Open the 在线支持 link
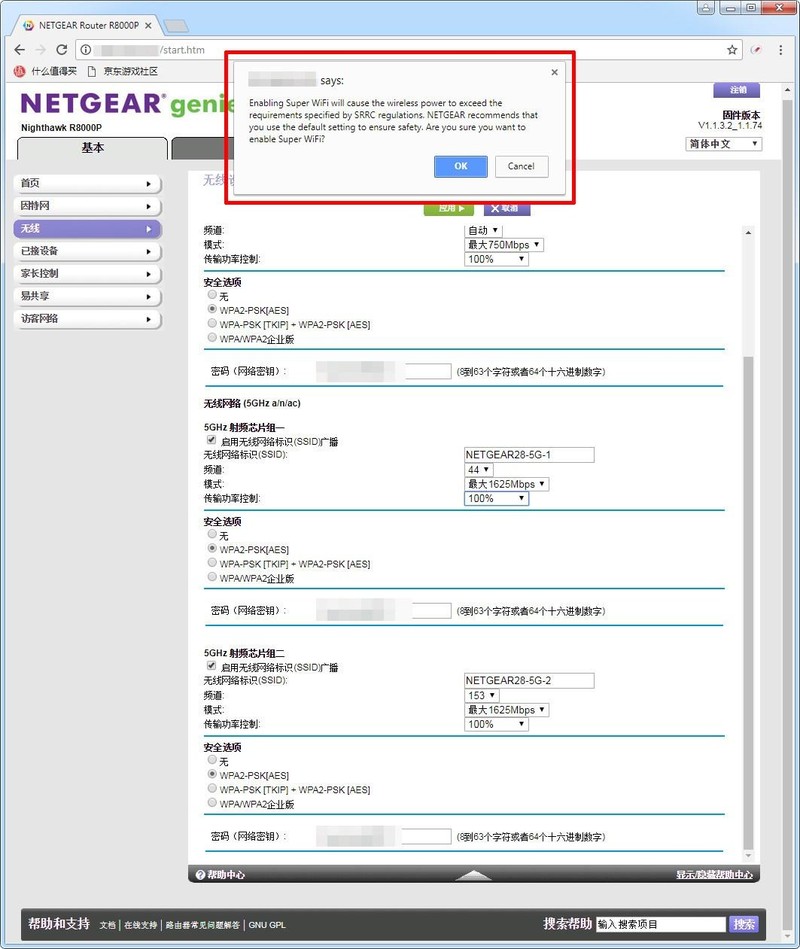This screenshot has height=949, width=800. (x=140, y=925)
